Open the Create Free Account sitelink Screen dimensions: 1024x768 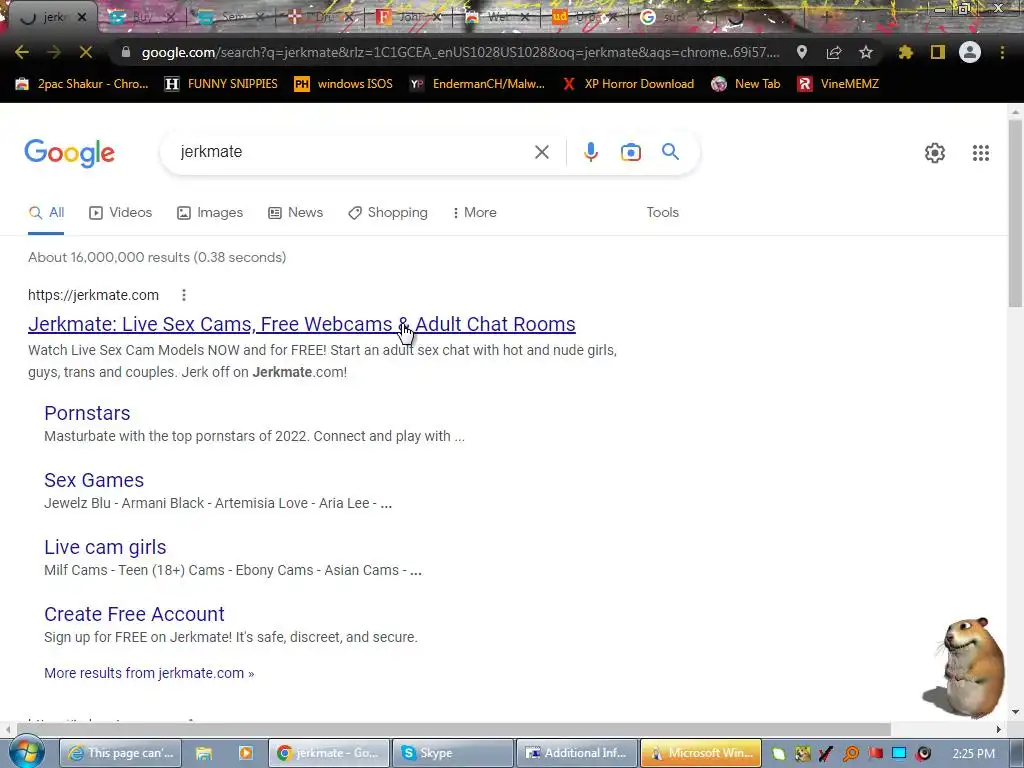[134, 614]
